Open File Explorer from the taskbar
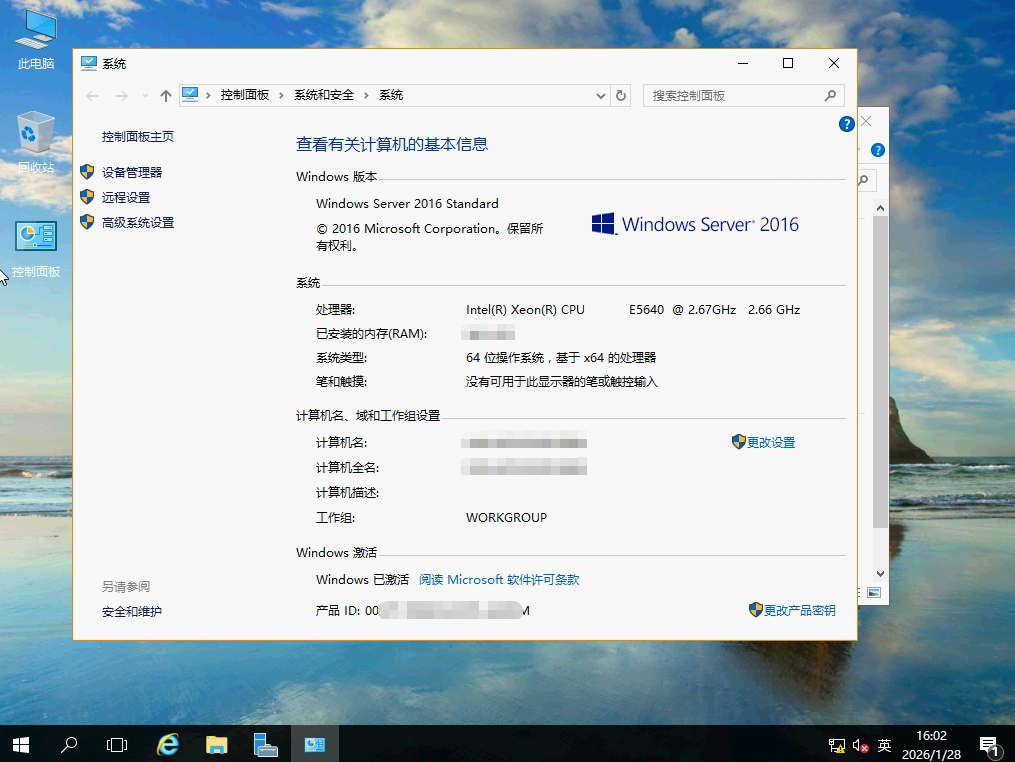Viewport: 1015px width, 762px height. 216,744
